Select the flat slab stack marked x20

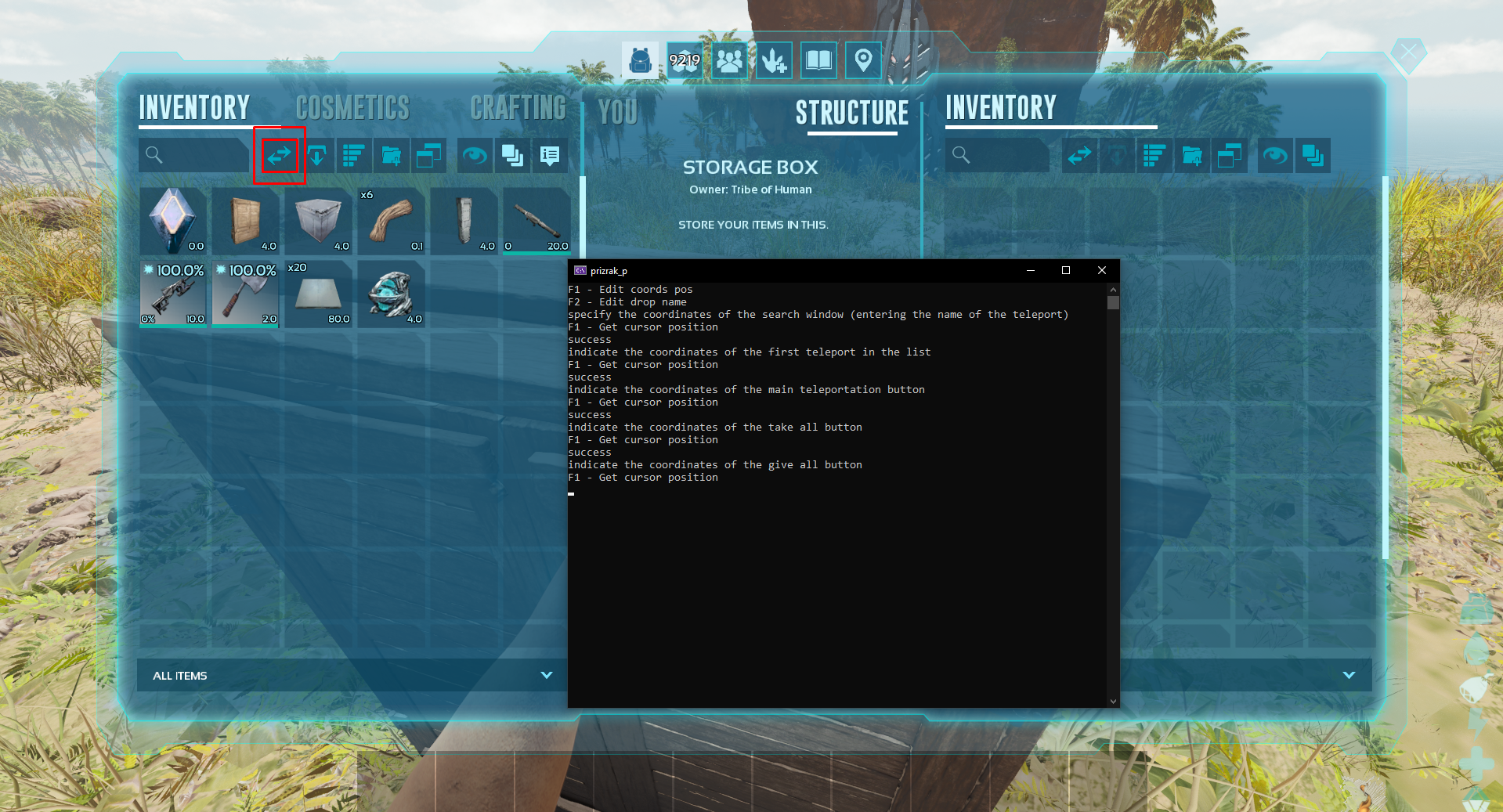(319, 294)
